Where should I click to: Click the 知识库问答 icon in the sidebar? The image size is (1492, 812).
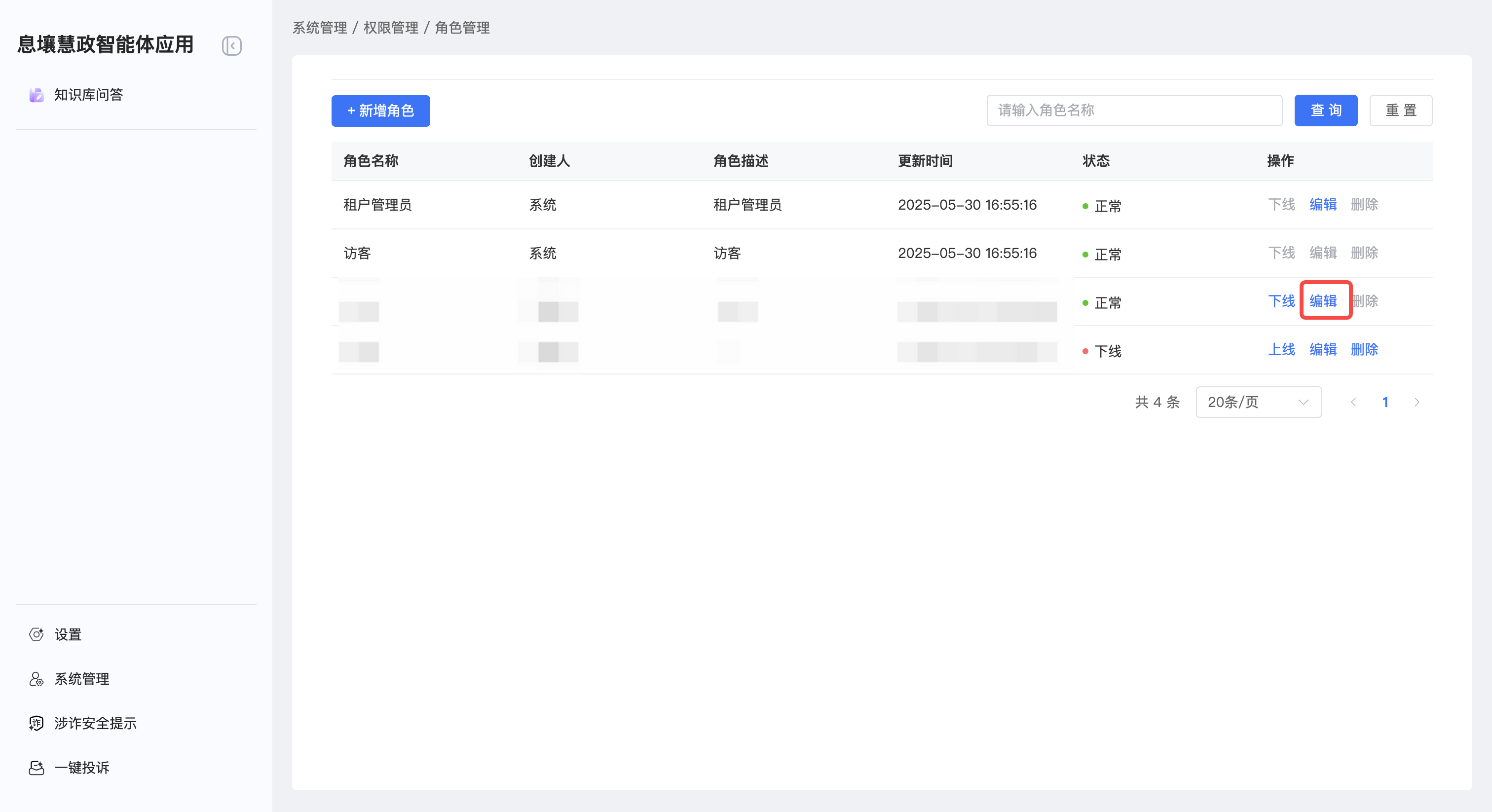click(x=37, y=95)
